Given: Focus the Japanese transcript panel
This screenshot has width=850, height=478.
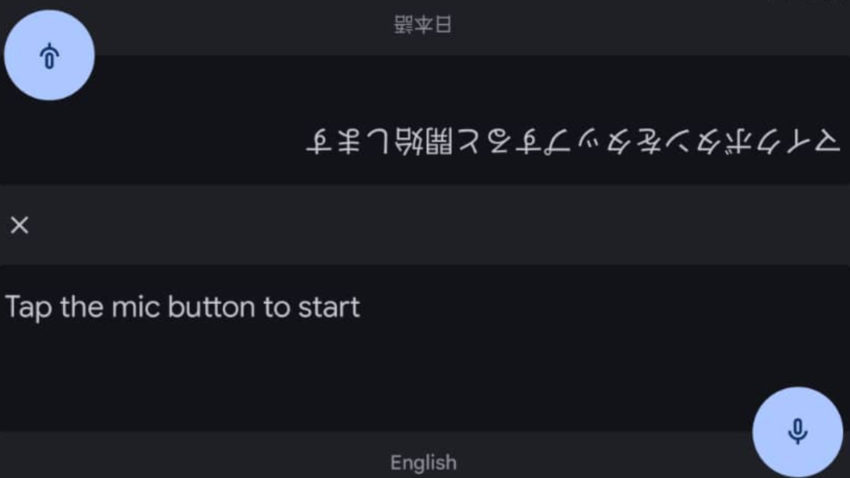Looking at the screenshot, I should [x=425, y=119].
